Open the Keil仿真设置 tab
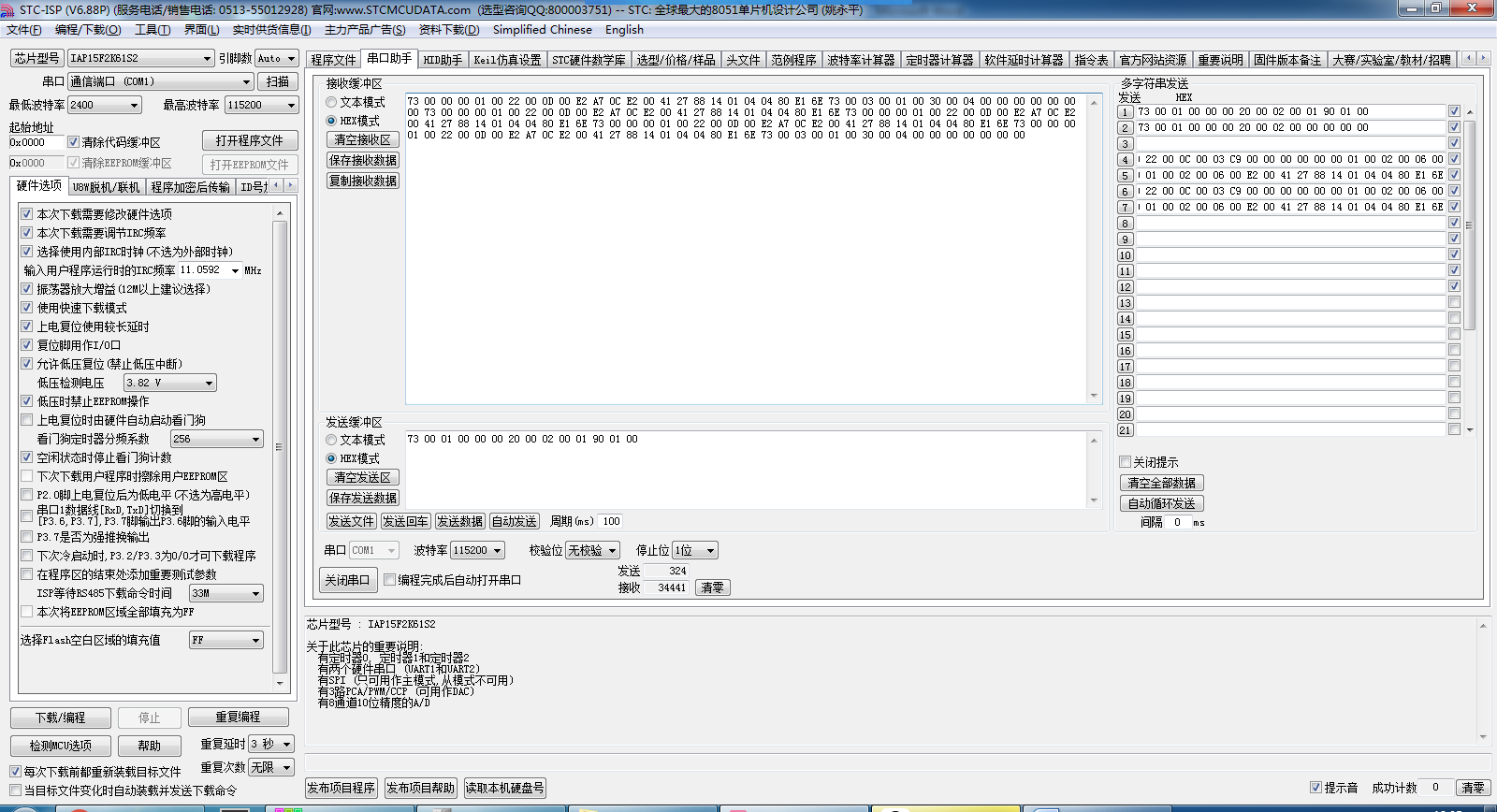This screenshot has width=1497, height=812. (x=507, y=59)
